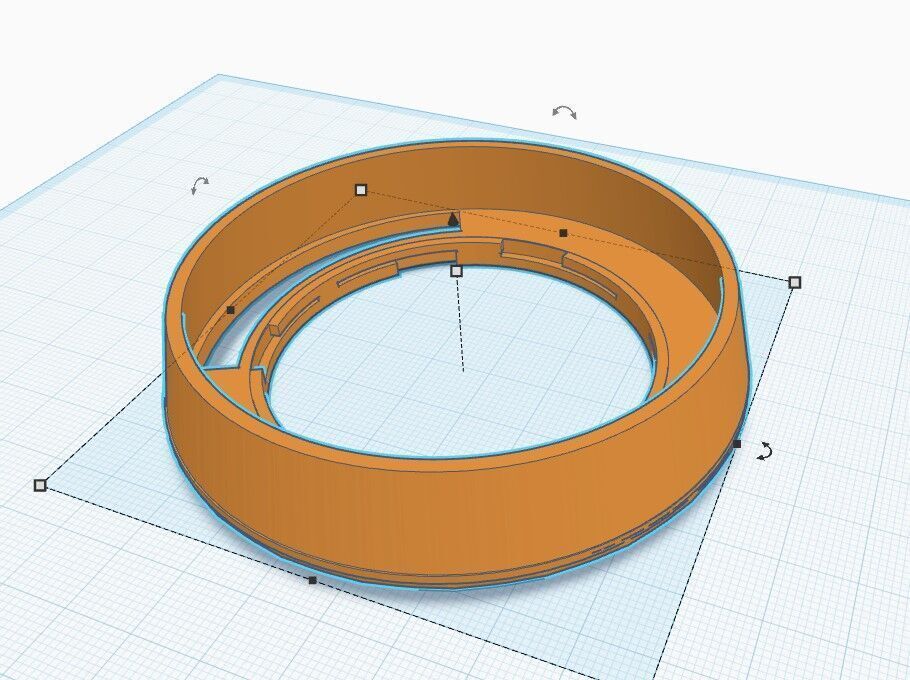Click the curved rotation arrow left of the ring
910x680 pixels.
pyautogui.click(x=200, y=186)
